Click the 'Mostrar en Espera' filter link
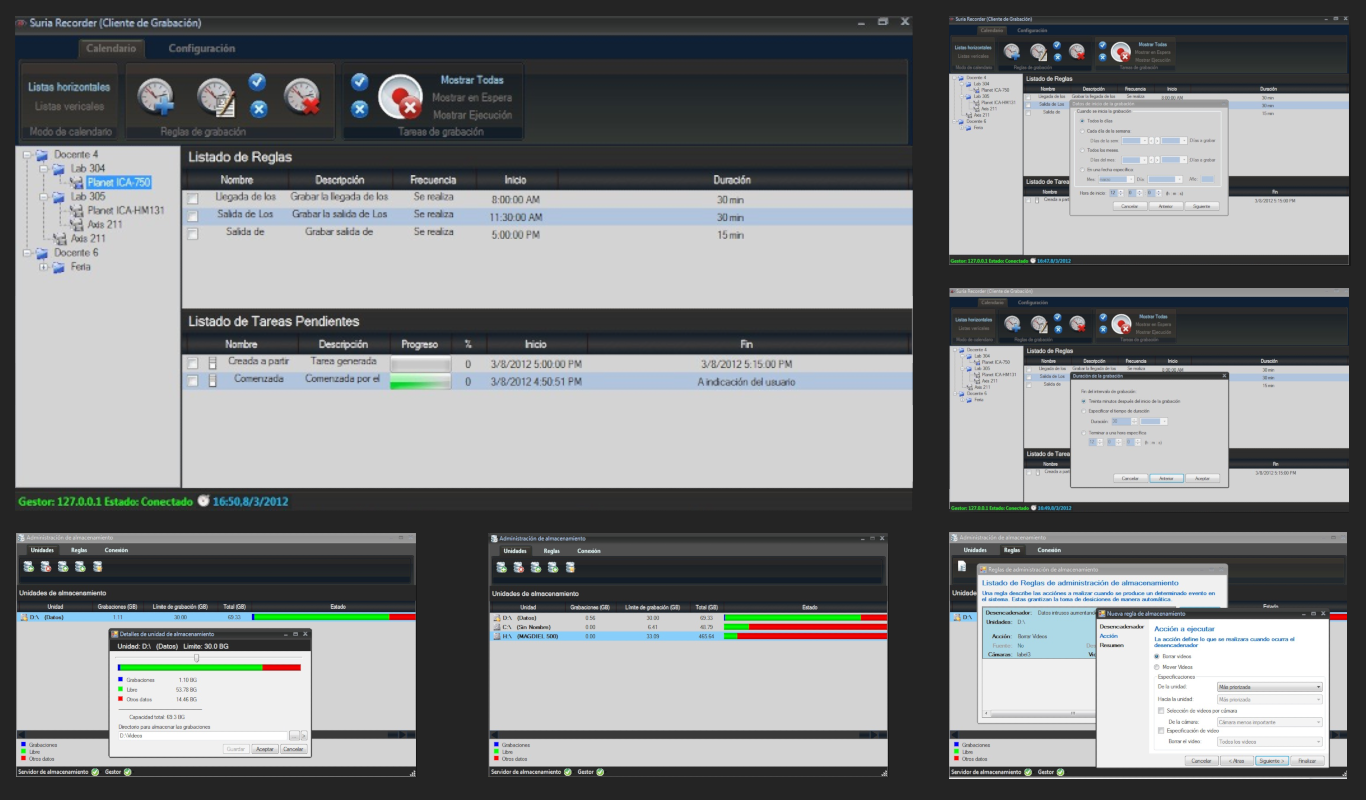The image size is (1366, 800). pyautogui.click(x=472, y=98)
